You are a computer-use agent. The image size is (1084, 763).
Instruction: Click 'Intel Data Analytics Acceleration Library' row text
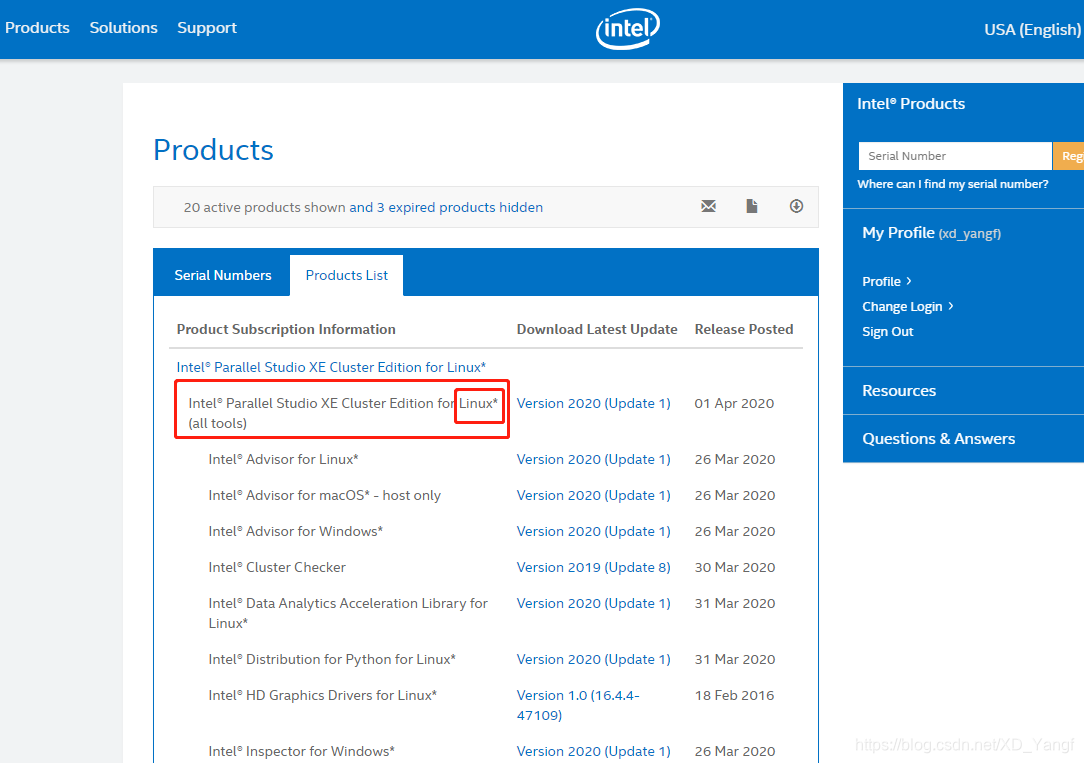tap(348, 613)
